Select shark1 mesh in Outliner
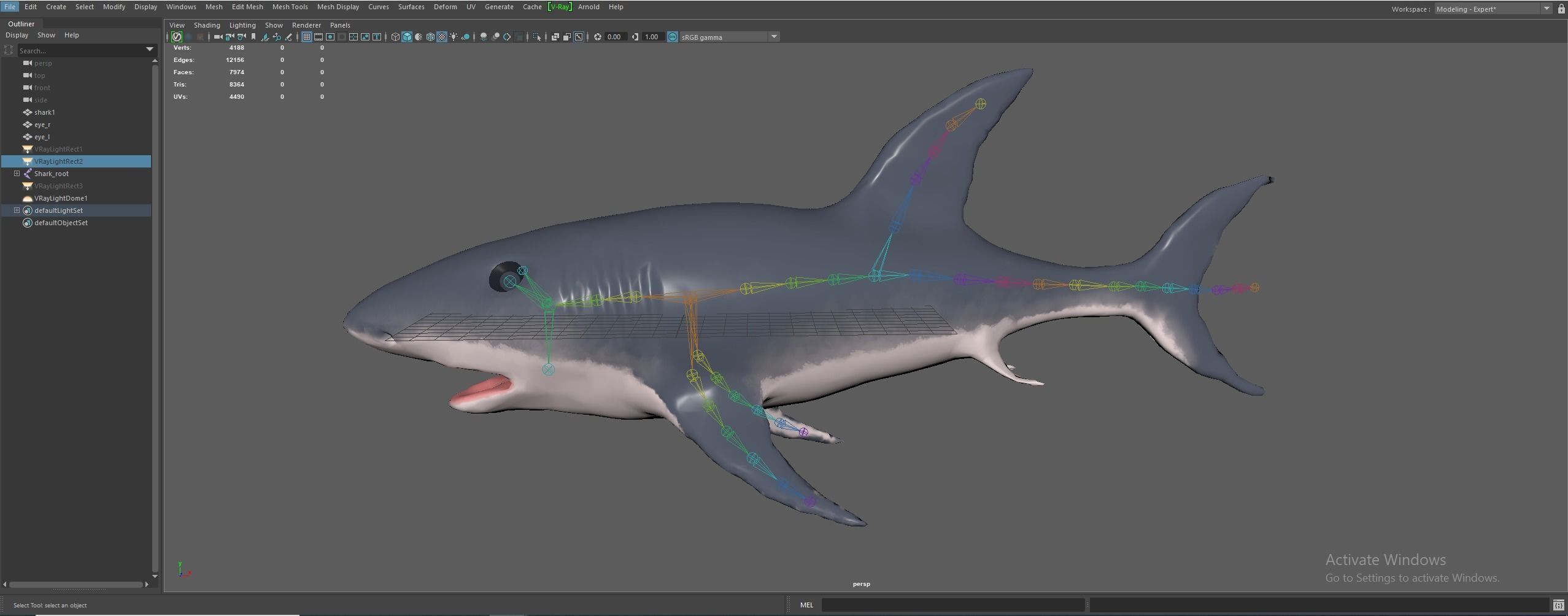This screenshot has width=1568, height=616. (44, 112)
